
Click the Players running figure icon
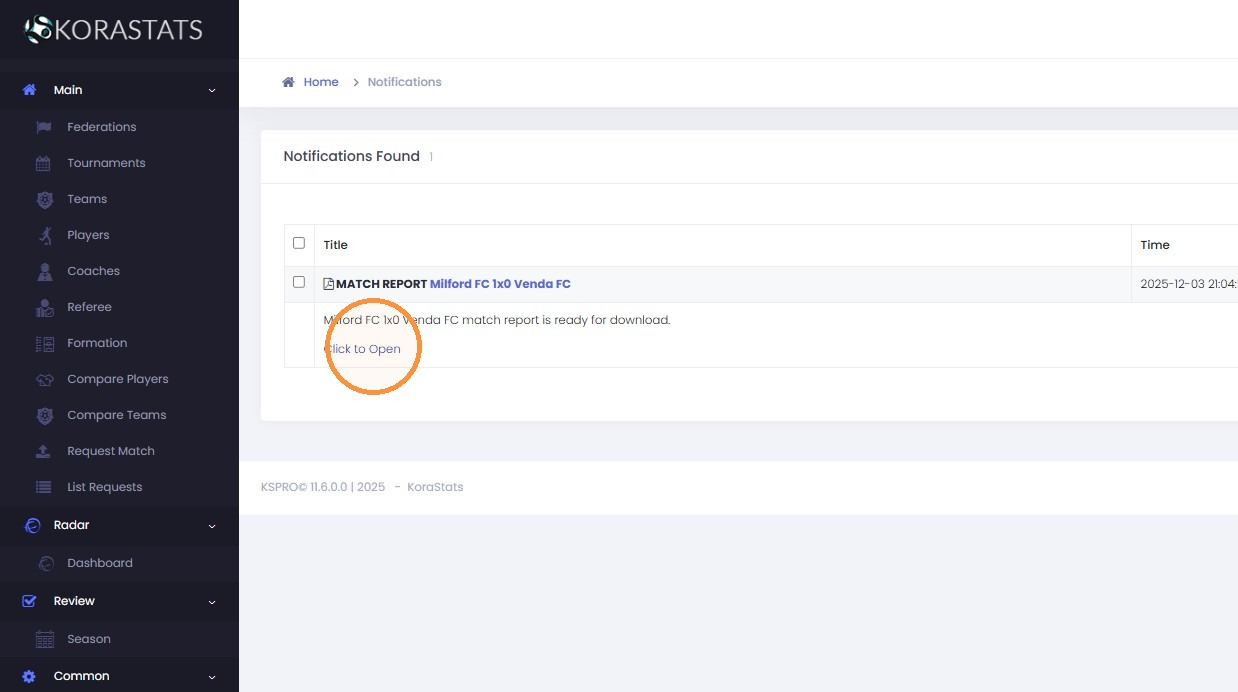pos(44,235)
